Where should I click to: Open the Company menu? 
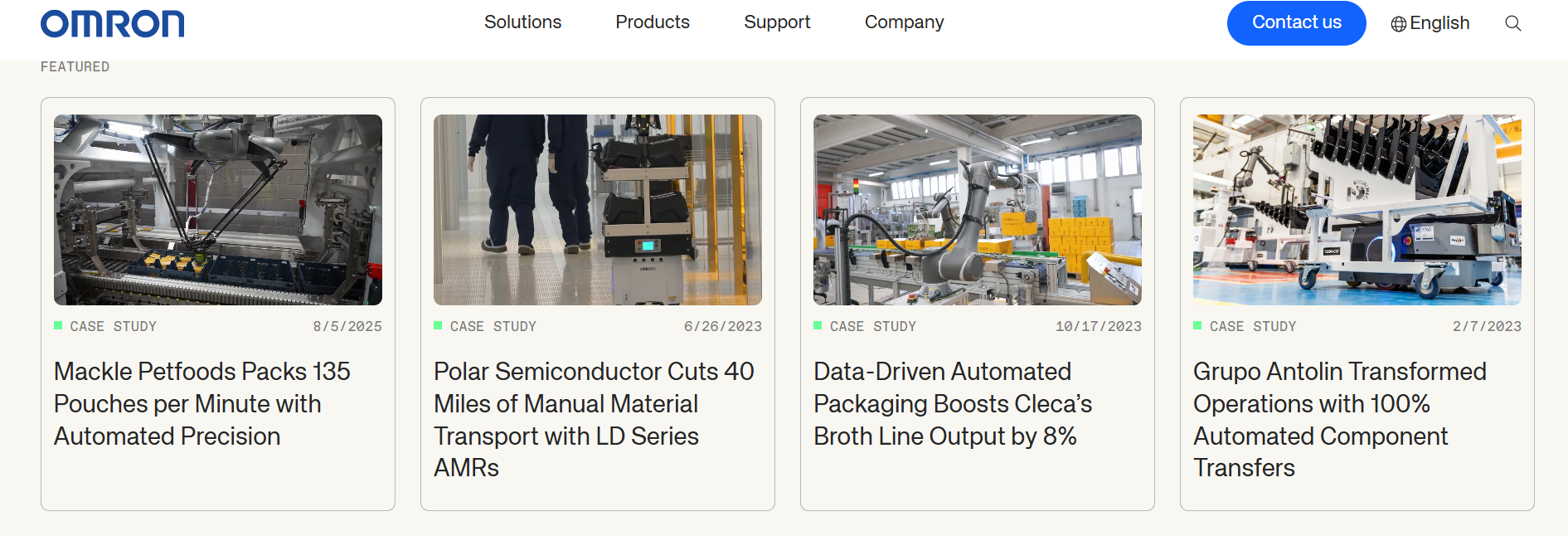click(904, 22)
